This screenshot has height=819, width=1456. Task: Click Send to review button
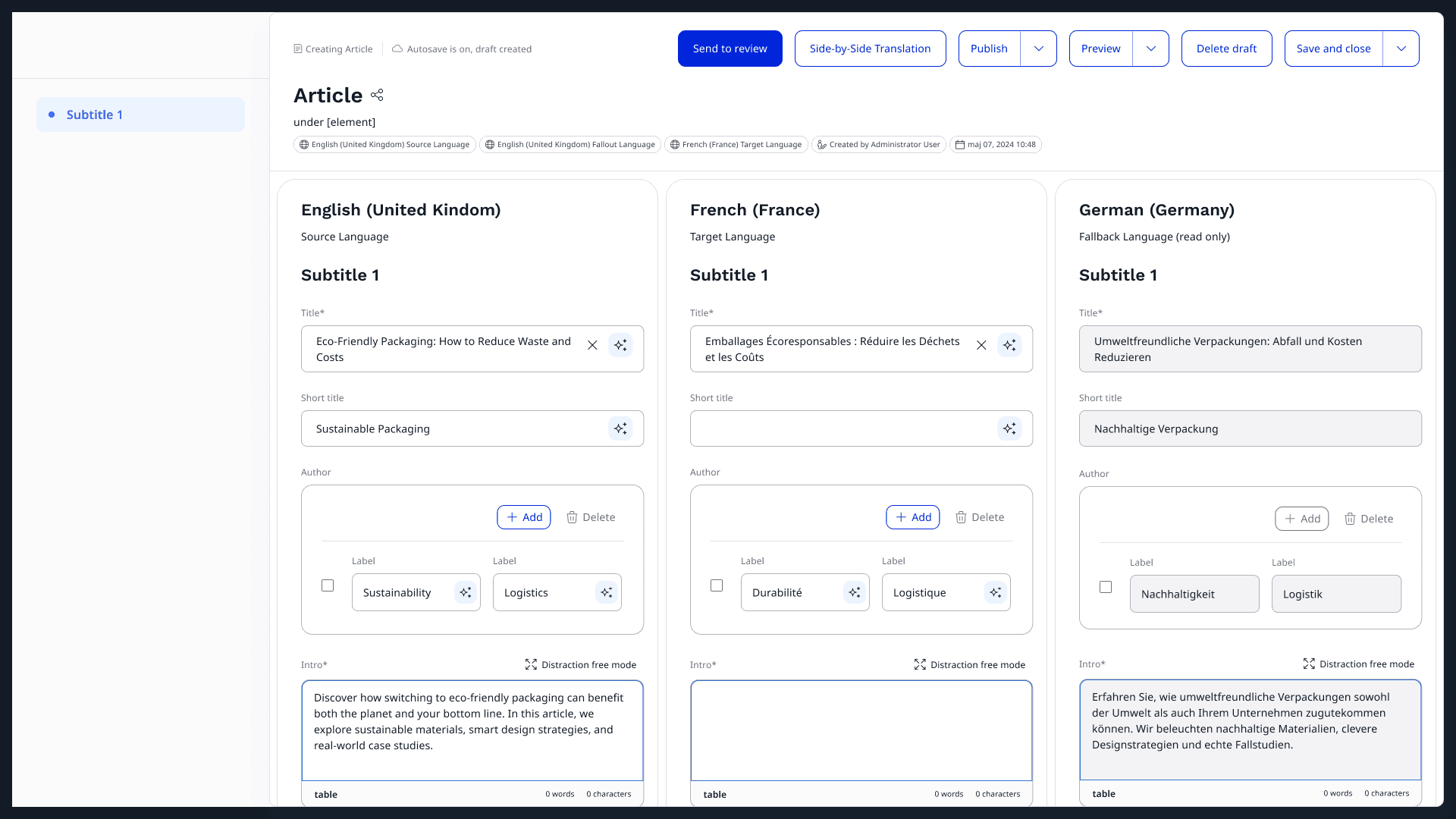coord(730,49)
